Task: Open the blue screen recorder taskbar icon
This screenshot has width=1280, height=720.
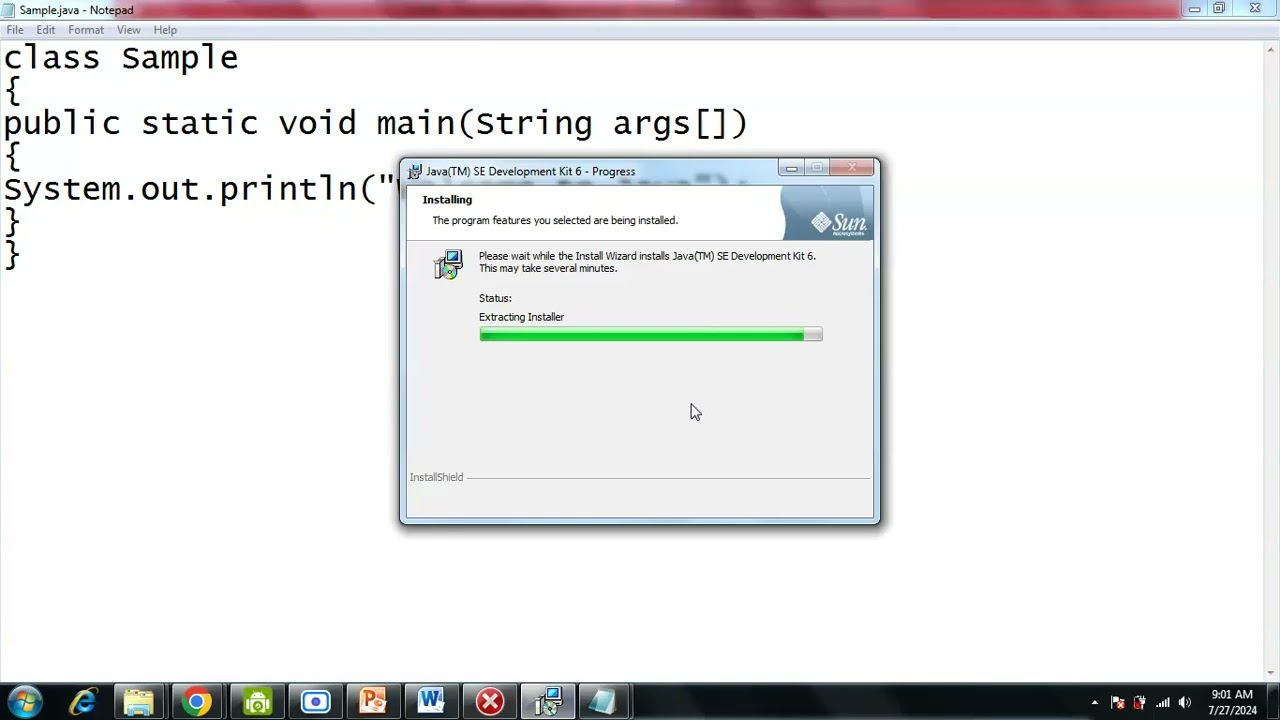Action: click(x=315, y=702)
